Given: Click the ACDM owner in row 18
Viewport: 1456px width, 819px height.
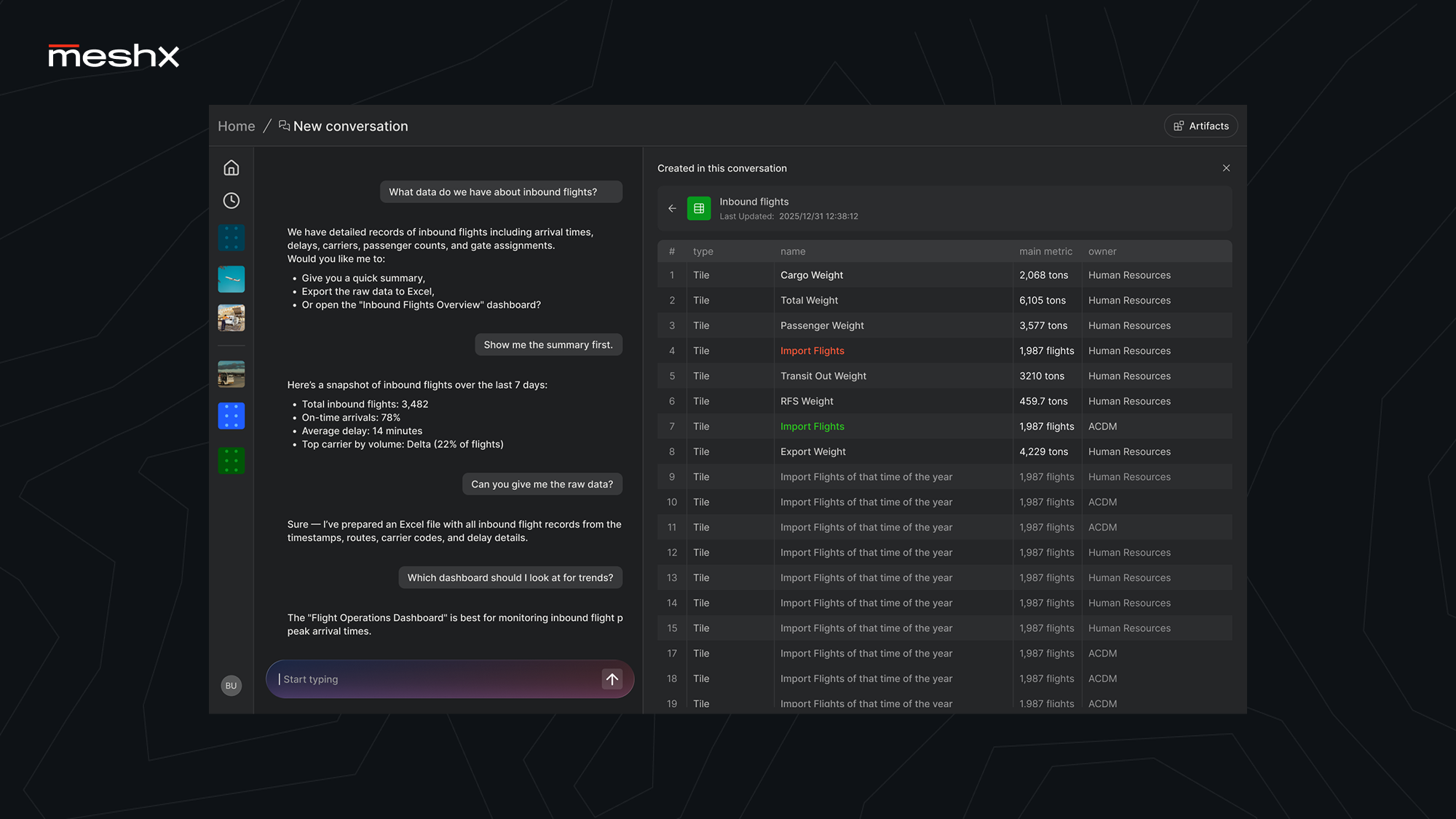Looking at the screenshot, I should click(x=1102, y=678).
